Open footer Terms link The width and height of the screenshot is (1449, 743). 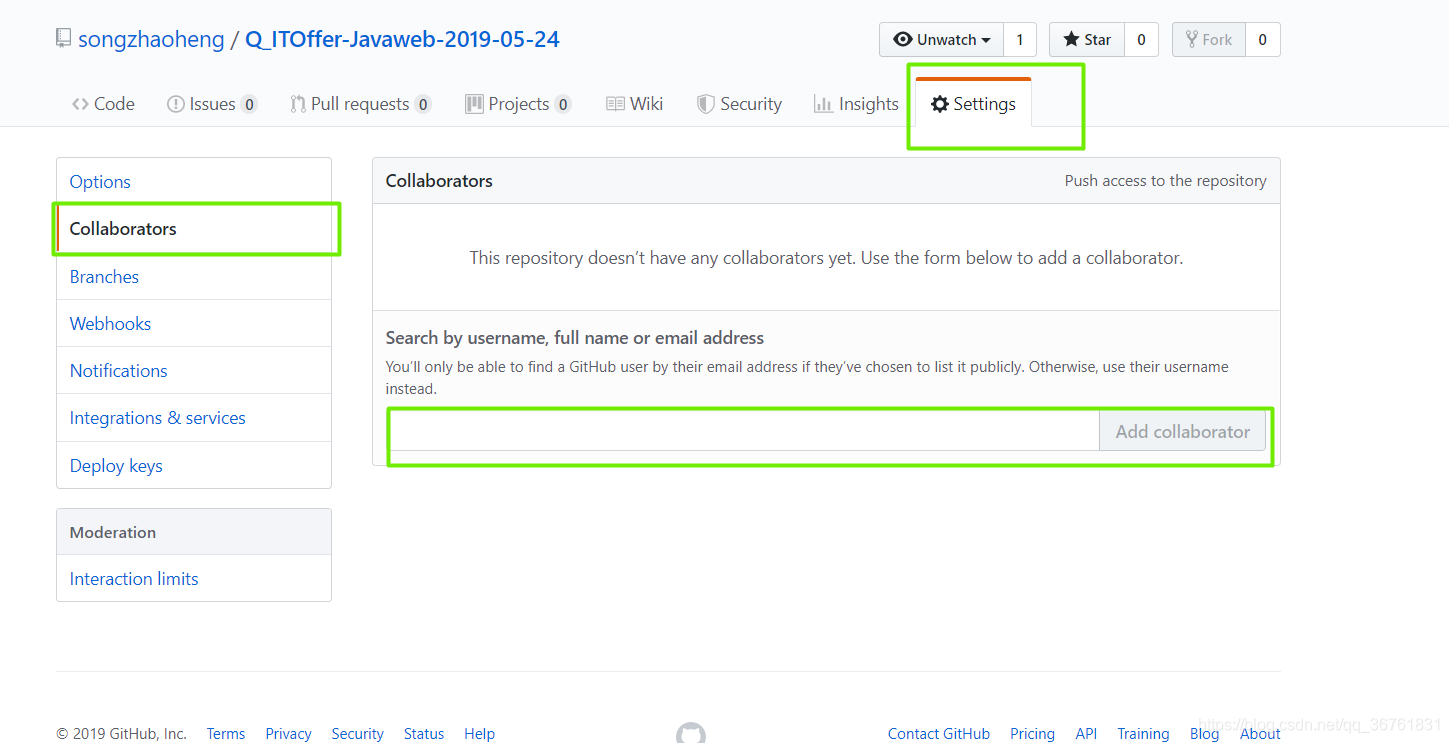(226, 734)
